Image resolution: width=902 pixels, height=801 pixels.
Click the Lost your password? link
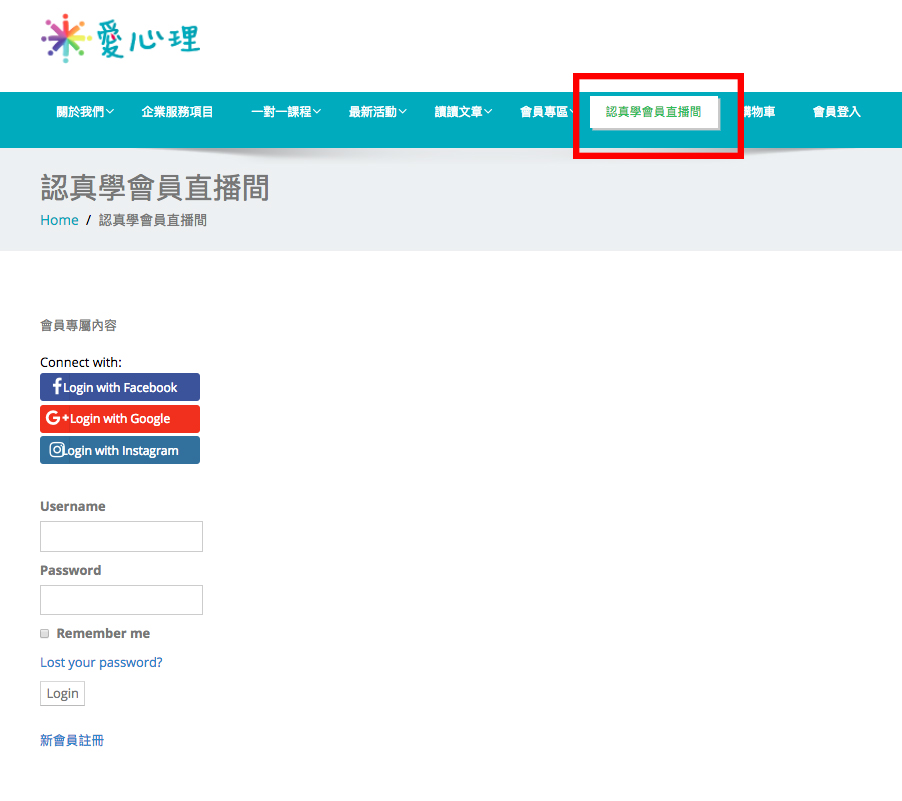(x=101, y=662)
